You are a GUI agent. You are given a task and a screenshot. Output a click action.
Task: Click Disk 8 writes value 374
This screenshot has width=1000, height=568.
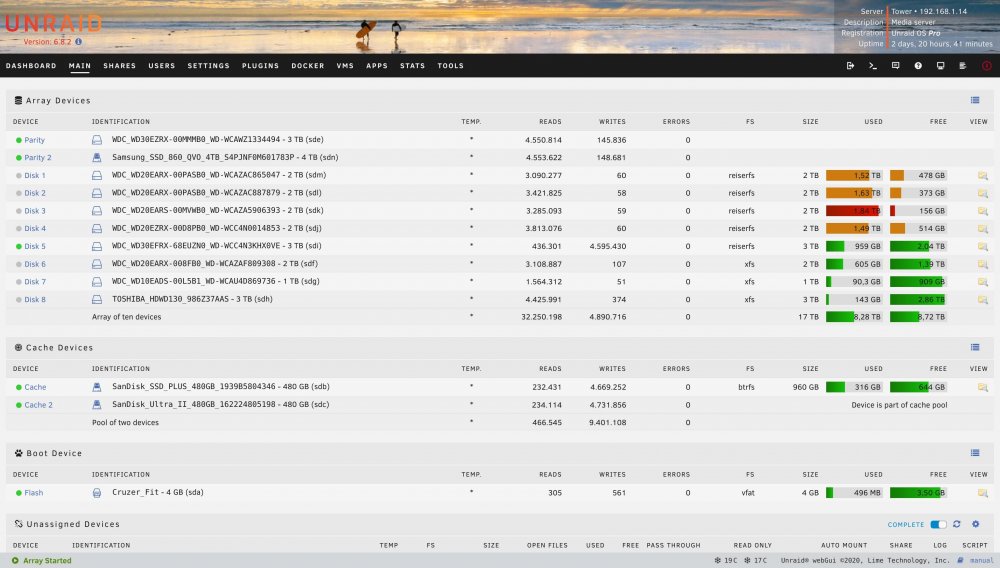click(x=619, y=300)
